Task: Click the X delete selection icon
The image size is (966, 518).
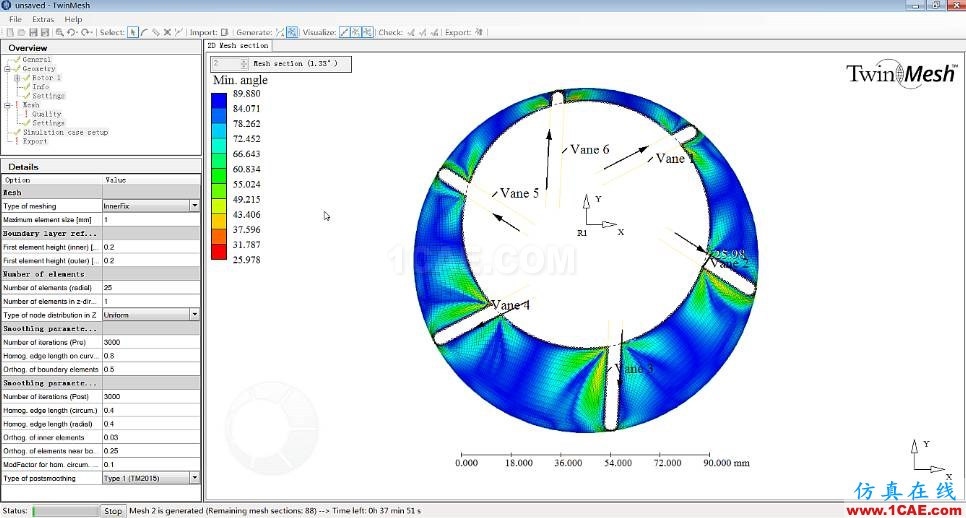Action: [167, 32]
